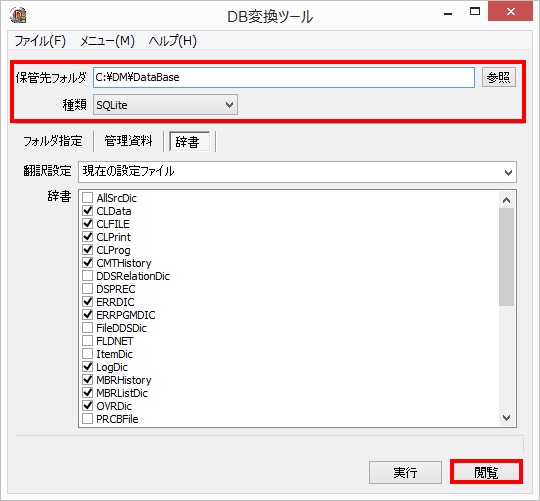540x501 pixels.
Task: Open the ヘルプ(H) menu
Action: (x=173, y=41)
